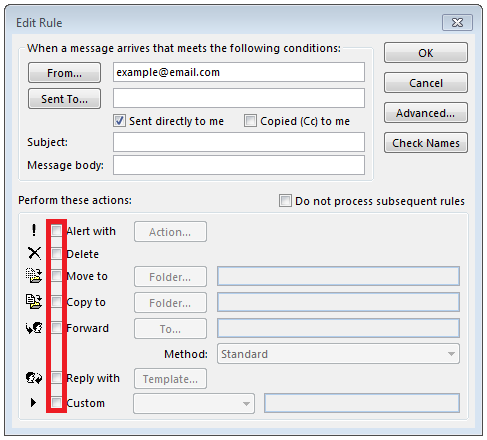This screenshot has width=487, height=440.
Task: Open the Method Standard dropdown
Action: pos(338,354)
